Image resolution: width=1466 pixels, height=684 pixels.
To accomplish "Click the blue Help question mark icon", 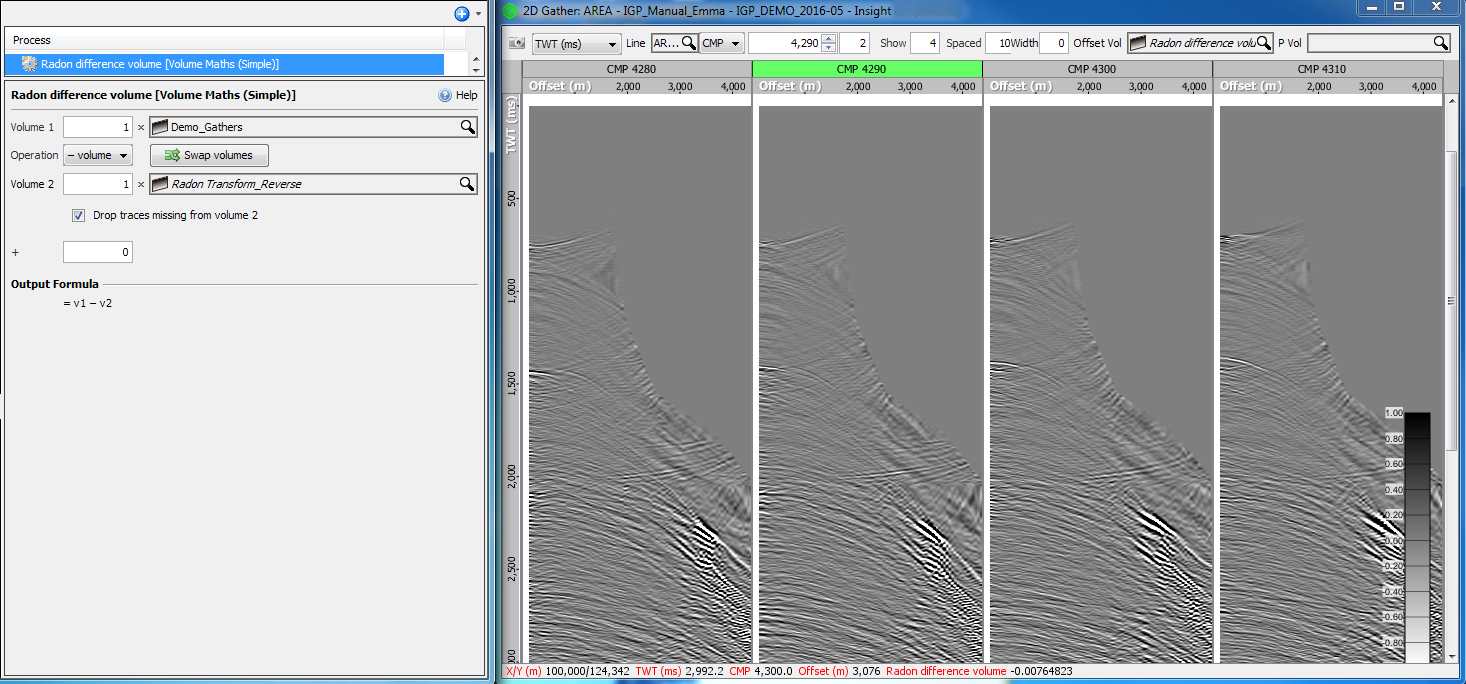I will [x=445, y=95].
